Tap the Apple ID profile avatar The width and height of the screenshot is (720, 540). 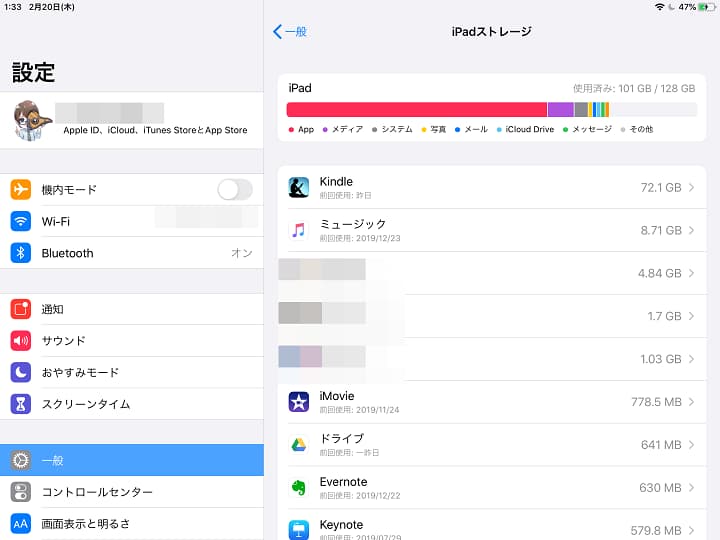(x=32, y=120)
